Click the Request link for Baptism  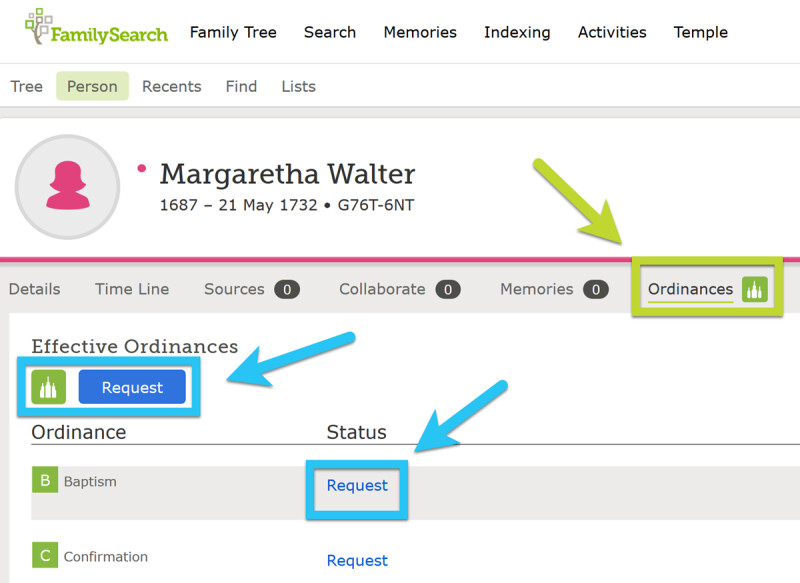(x=357, y=485)
